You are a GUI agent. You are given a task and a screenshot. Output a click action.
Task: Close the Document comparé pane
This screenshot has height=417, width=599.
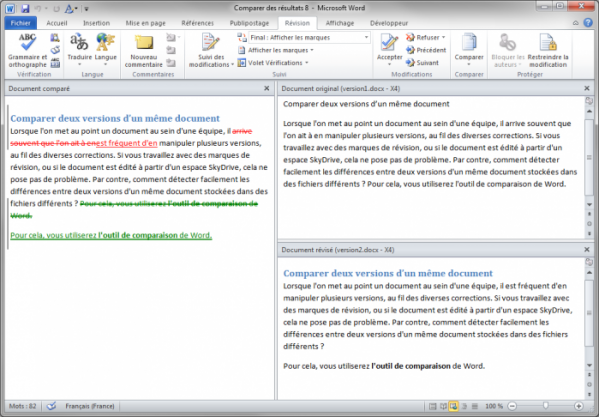pyautogui.click(x=267, y=88)
